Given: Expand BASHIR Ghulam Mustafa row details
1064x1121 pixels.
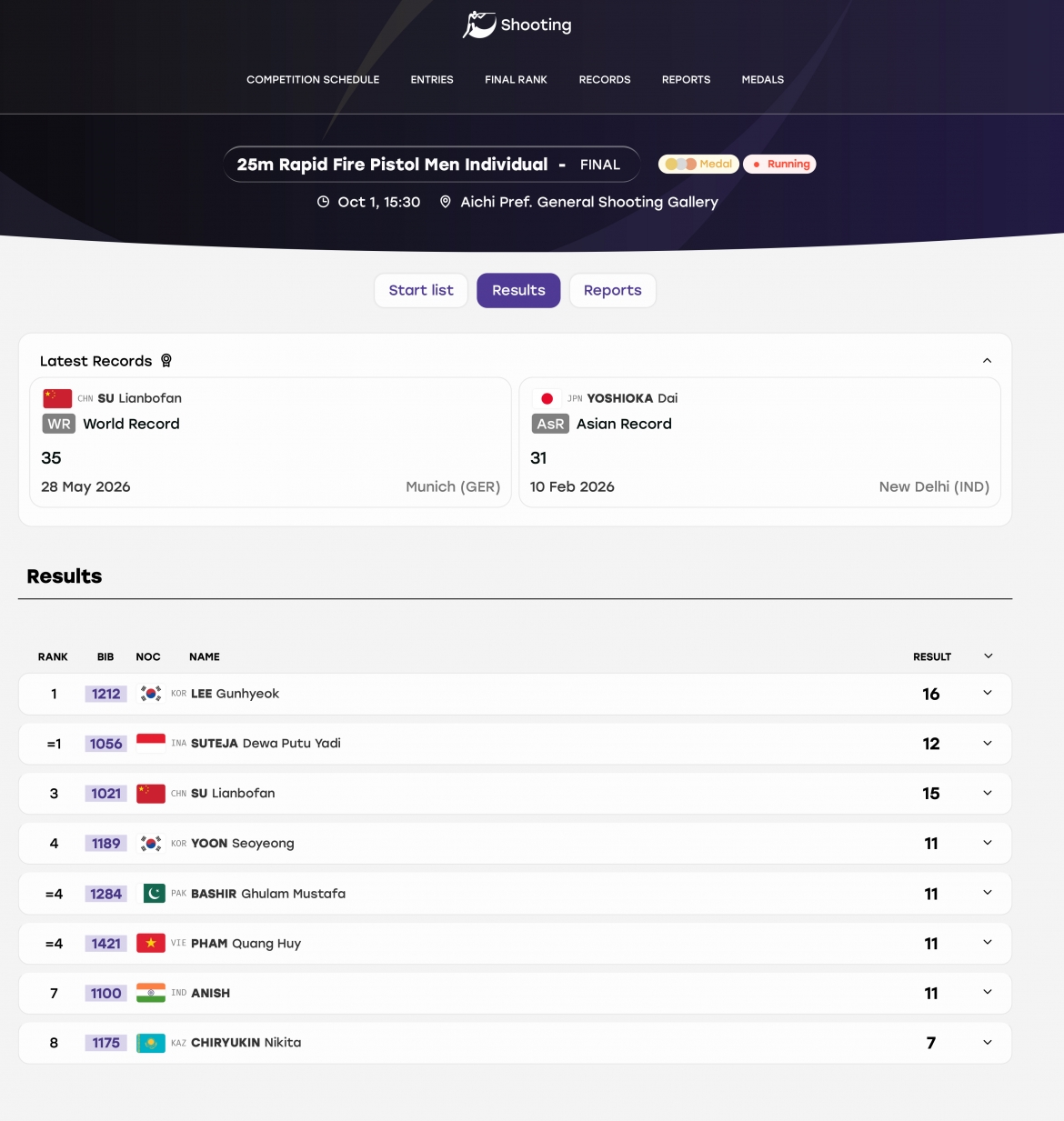Looking at the screenshot, I should point(988,894).
